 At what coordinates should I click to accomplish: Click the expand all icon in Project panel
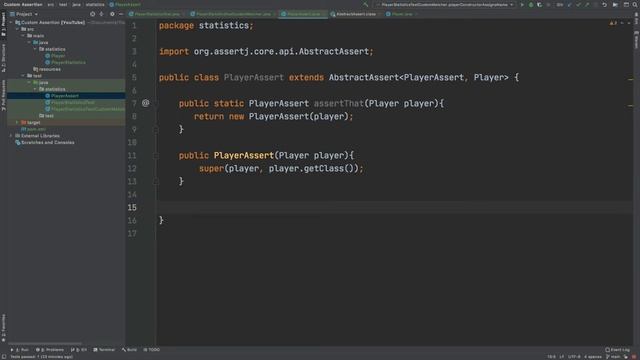[101, 14]
